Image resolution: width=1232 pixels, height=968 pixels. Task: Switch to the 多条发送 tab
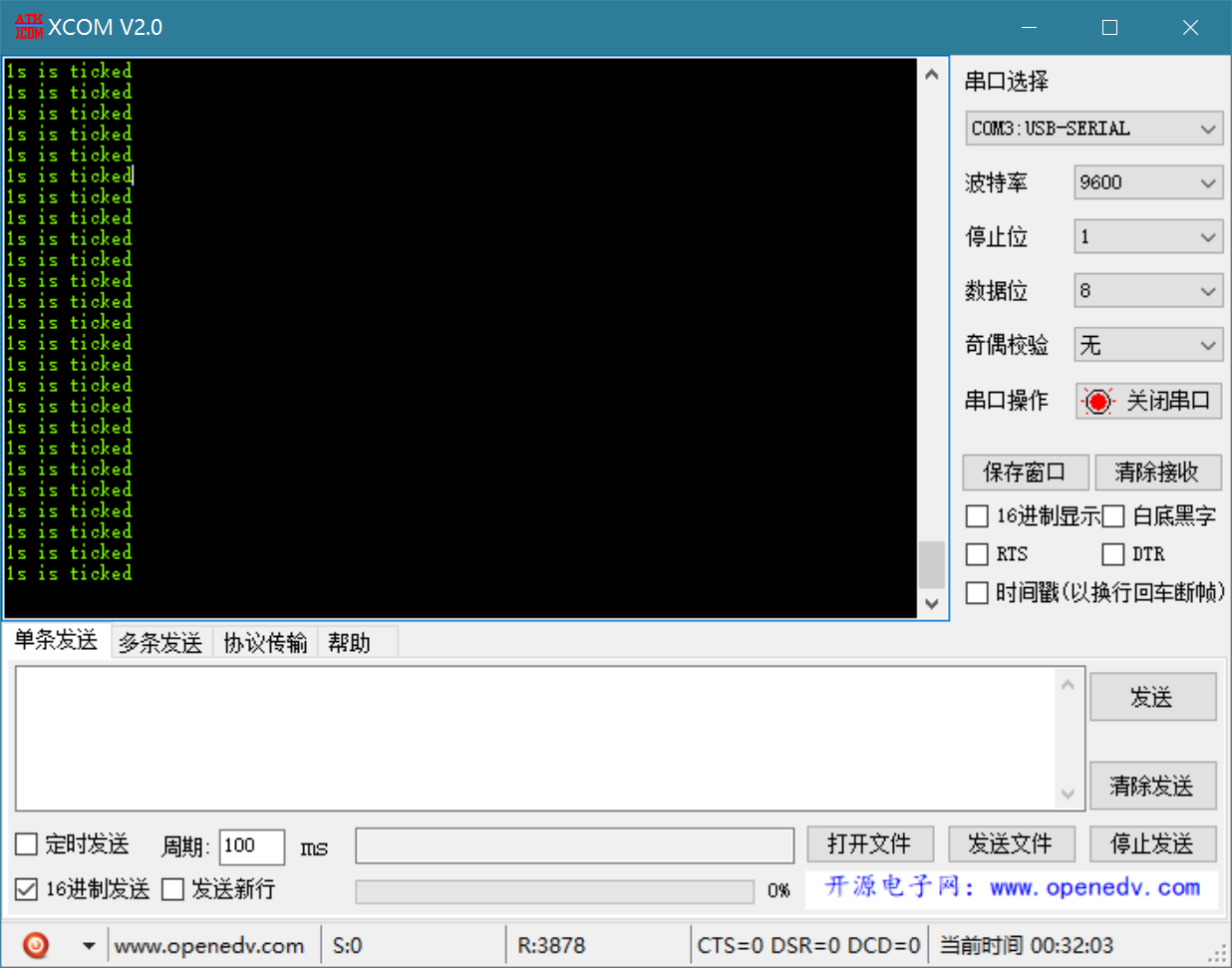coord(159,642)
